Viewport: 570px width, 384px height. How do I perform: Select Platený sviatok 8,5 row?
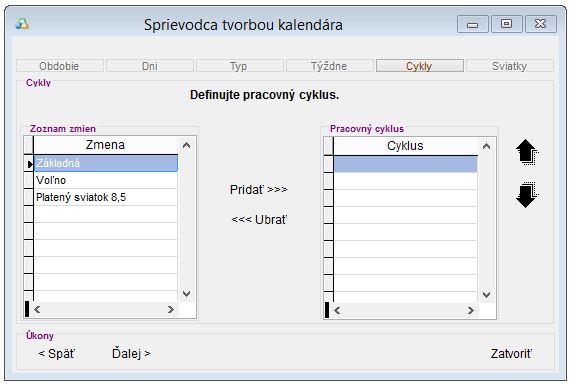105,197
